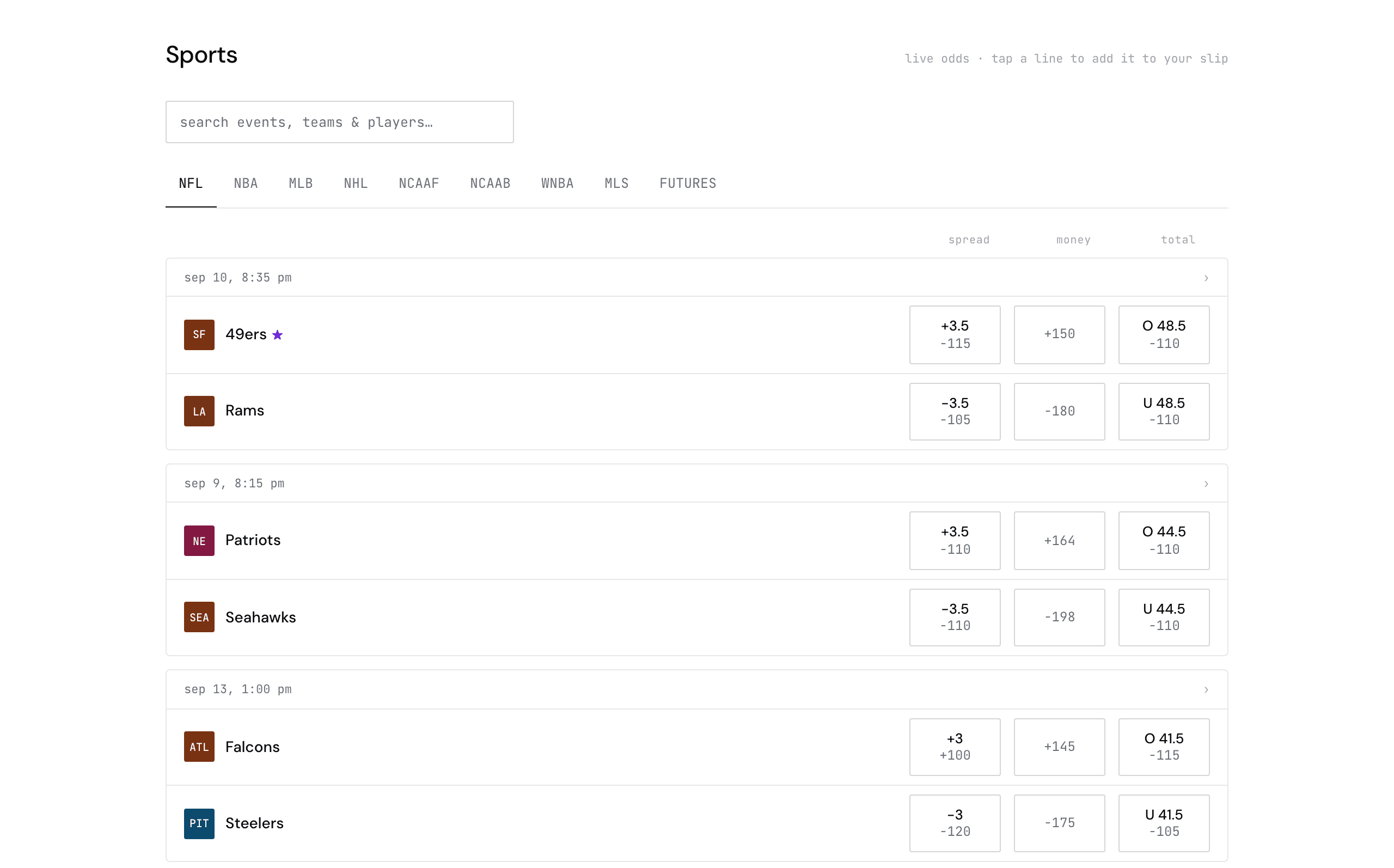Viewport: 1394px width, 868px height.
Task: Add Over 48.5 total to slip
Action: point(1164,335)
